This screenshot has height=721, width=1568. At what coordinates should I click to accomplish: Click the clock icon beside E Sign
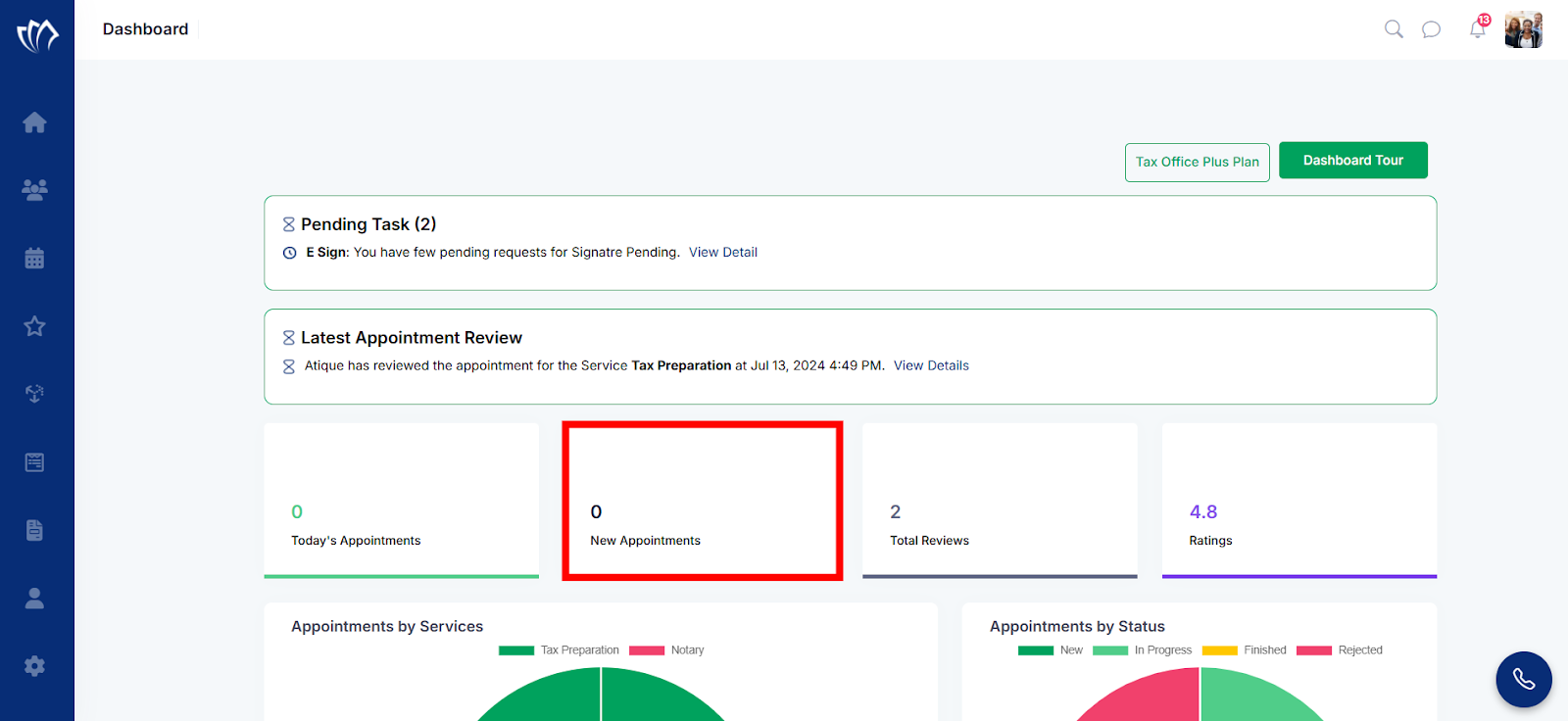290,253
